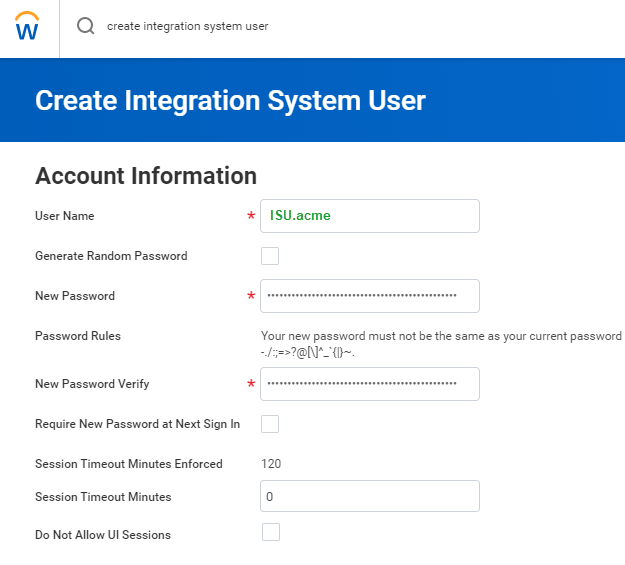
Task: Click into the New Password field
Action: click(370, 296)
